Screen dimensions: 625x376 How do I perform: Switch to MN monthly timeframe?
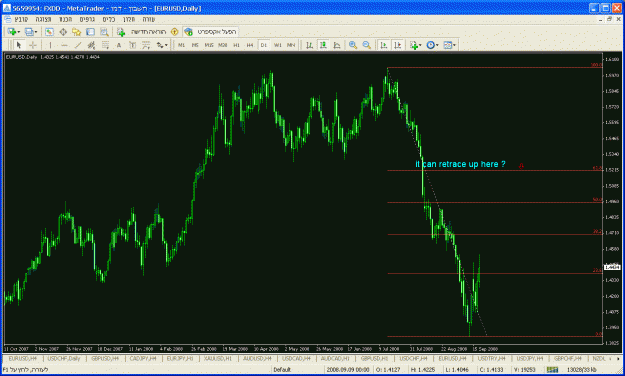tap(291, 45)
